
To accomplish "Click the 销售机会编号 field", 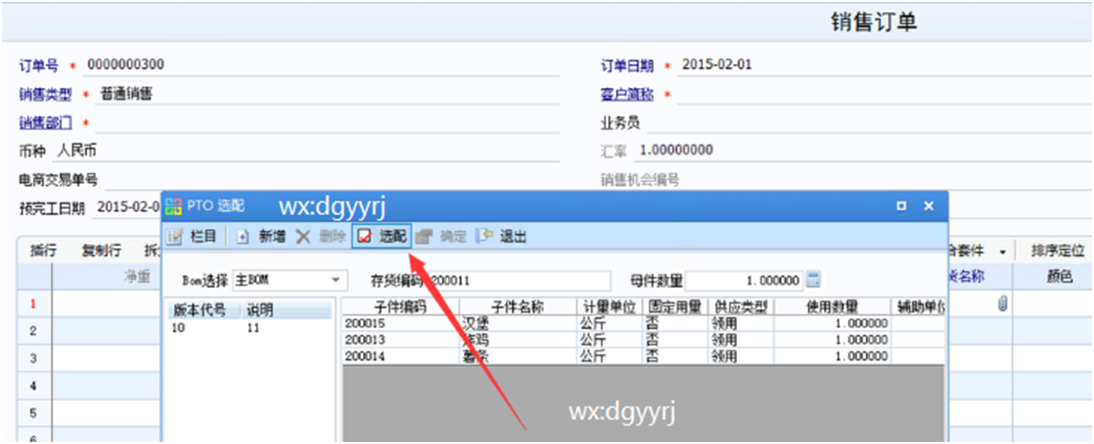I will click(888, 179).
